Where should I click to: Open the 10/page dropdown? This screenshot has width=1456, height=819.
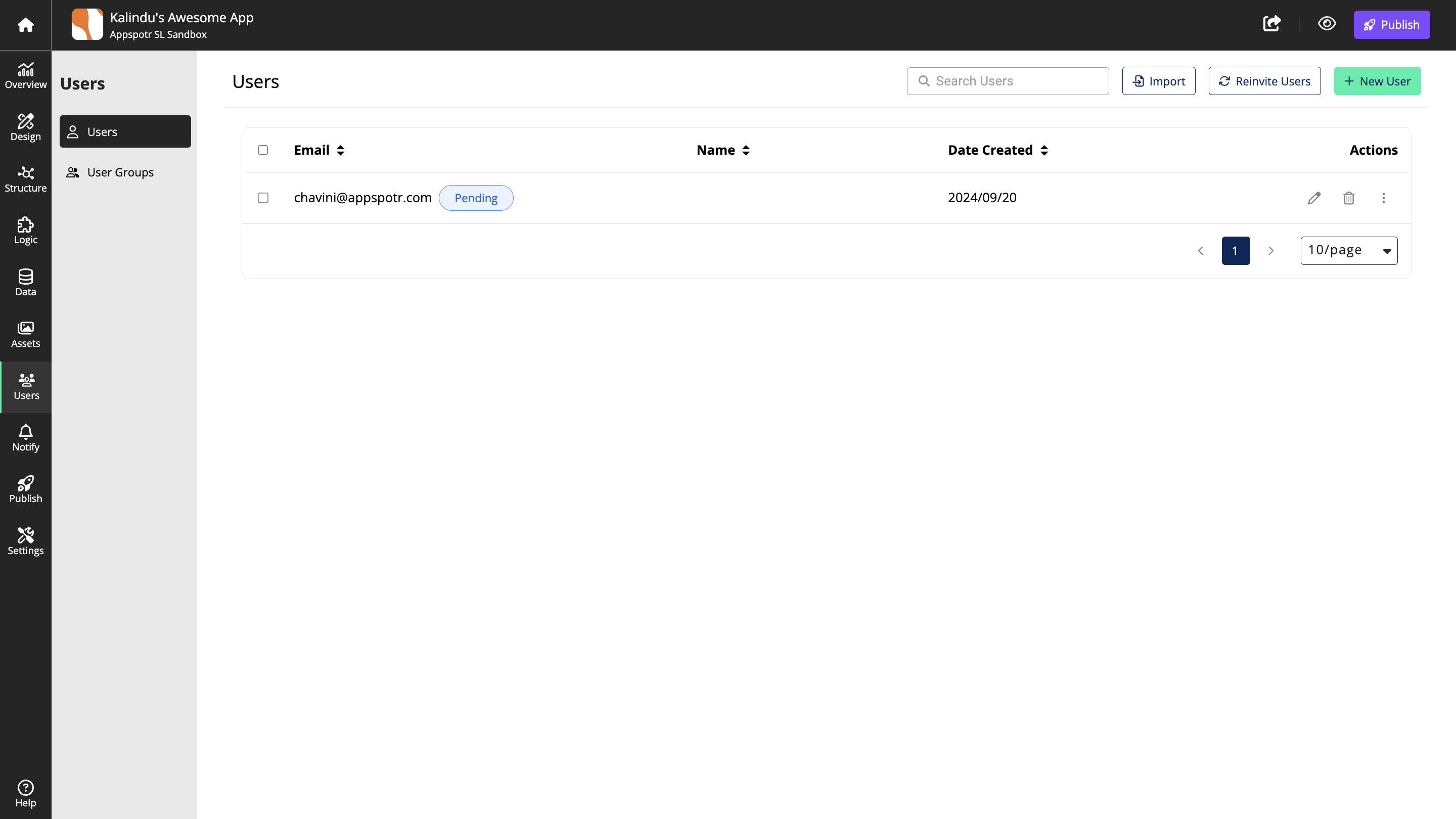tap(1349, 250)
